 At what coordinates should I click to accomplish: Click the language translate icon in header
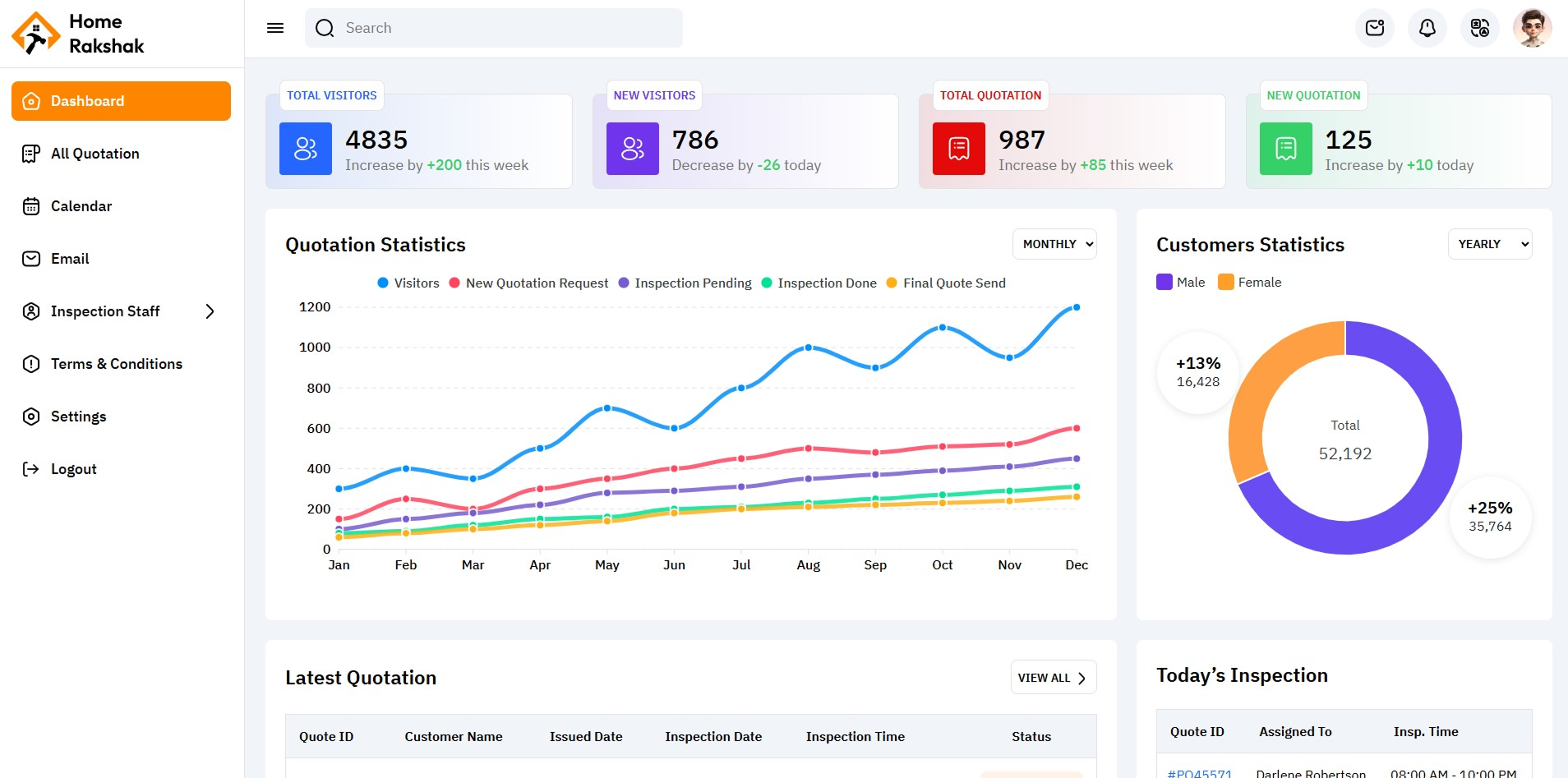pyautogui.click(x=1479, y=29)
